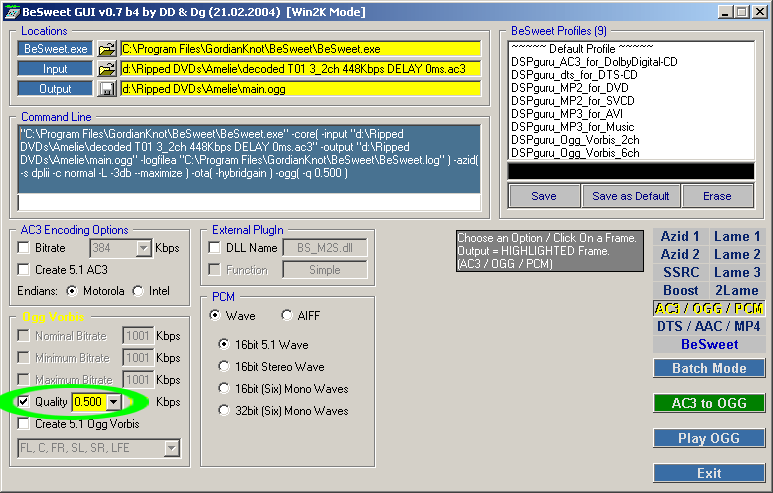The height and width of the screenshot is (493, 773).
Task: Open folder browse icon for BeSweet.exe
Action: pos(106,49)
